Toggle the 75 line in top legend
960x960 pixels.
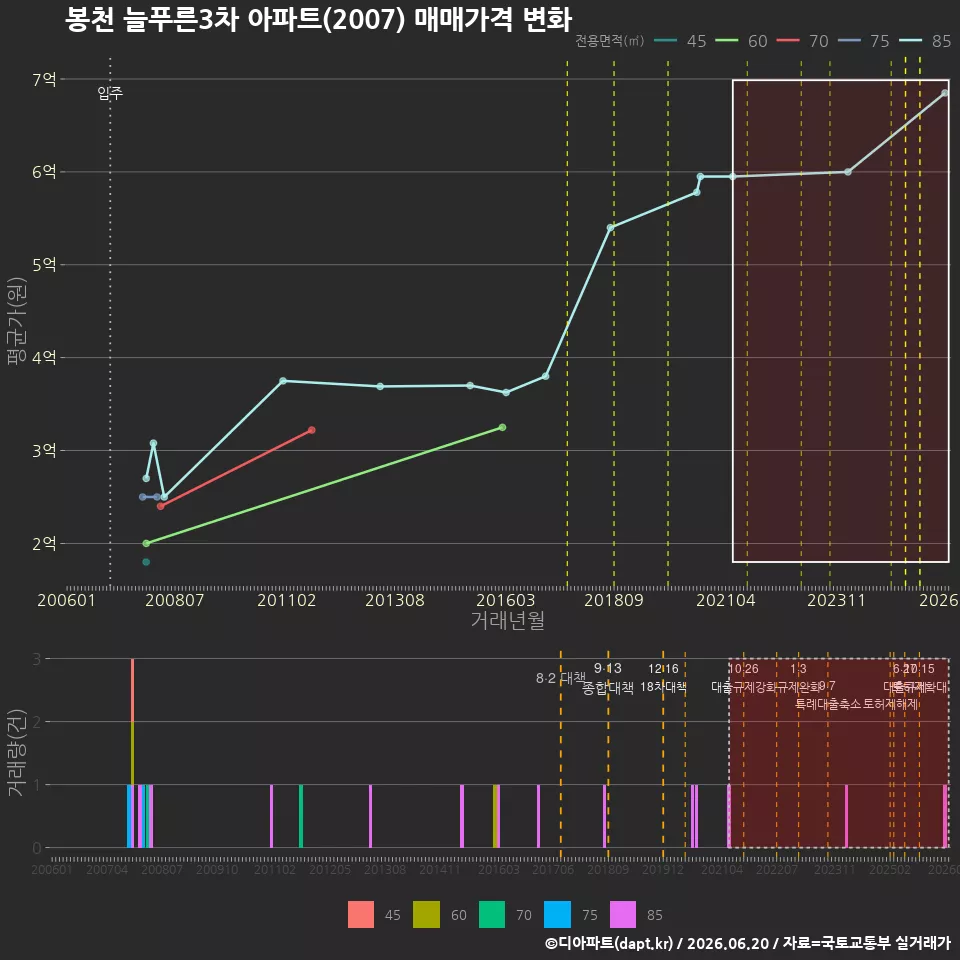864,41
